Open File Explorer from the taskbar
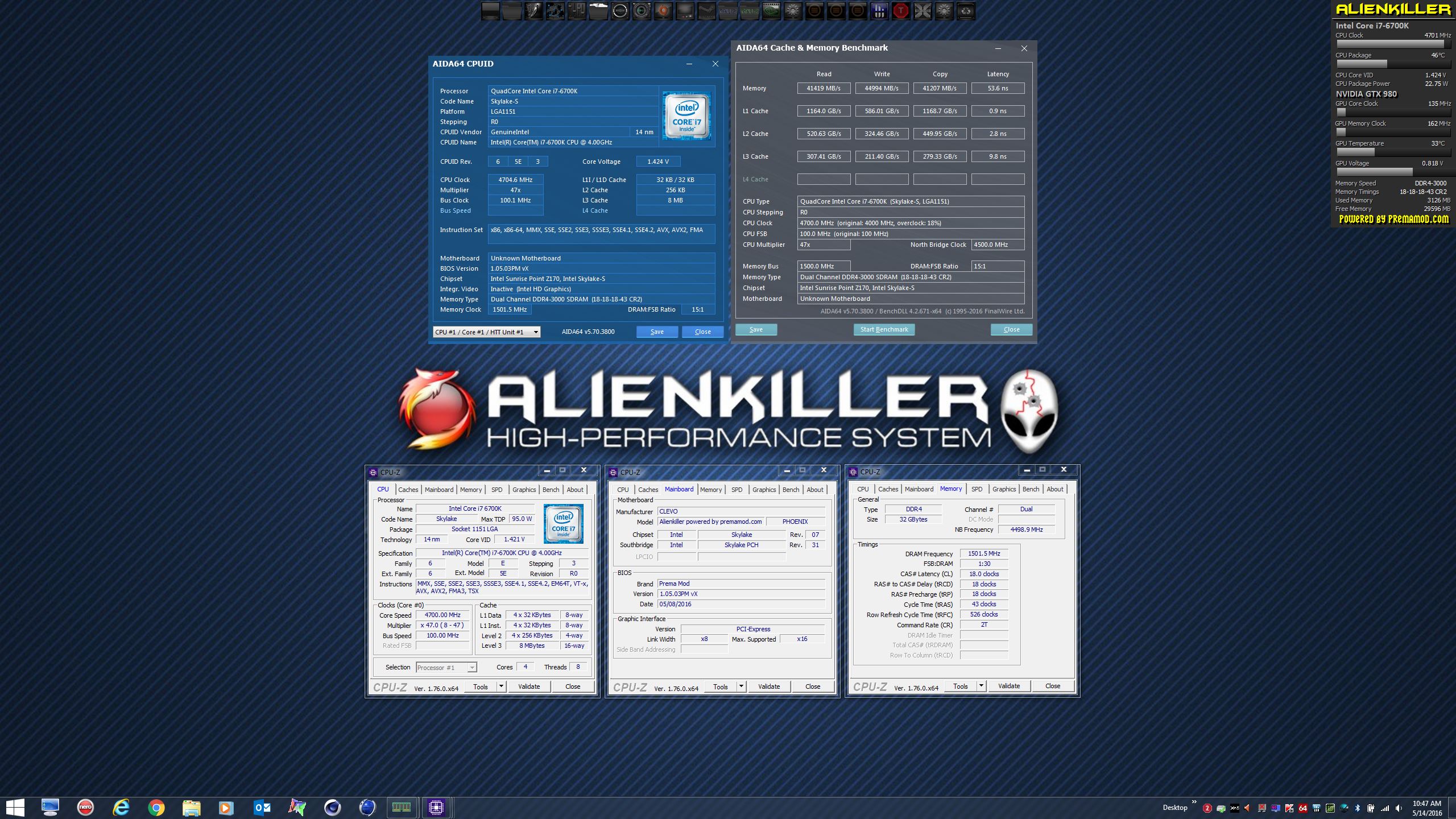The height and width of the screenshot is (819, 1456). (x=192, y=808)
